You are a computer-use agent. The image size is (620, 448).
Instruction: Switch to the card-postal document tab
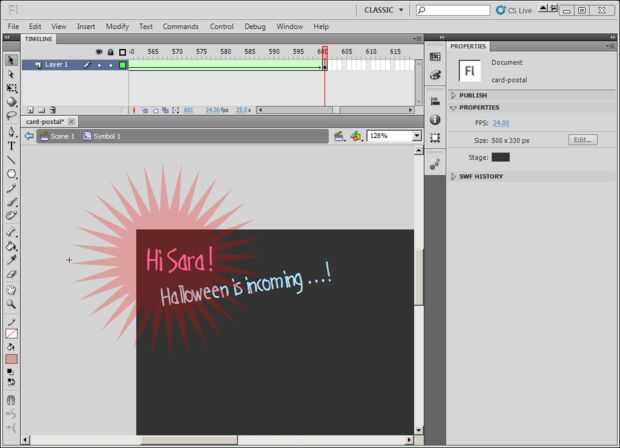(x=45, y=122)
